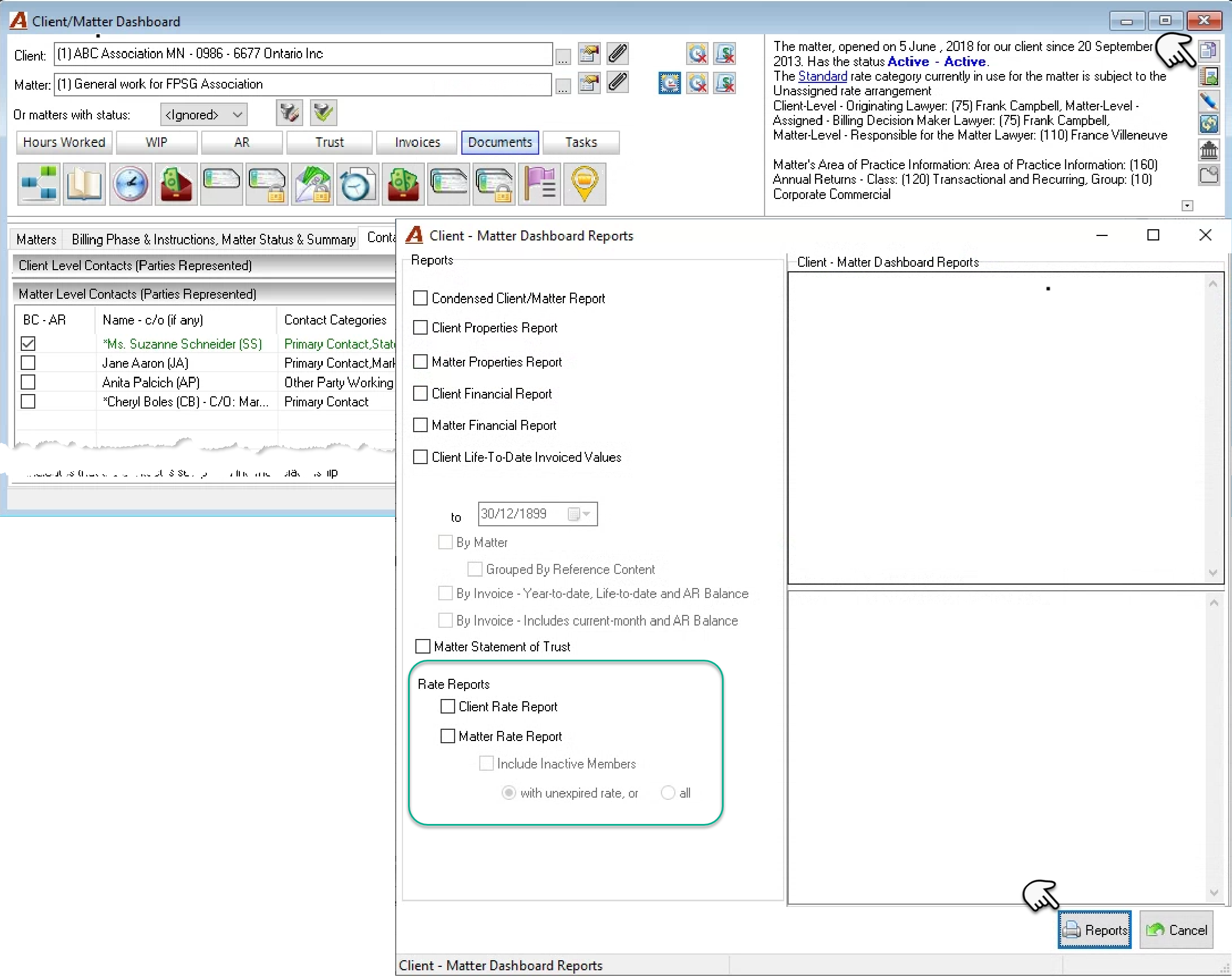Click the small arrow below the matter summary text
1232x977 pixels.
pos(1187,206)
